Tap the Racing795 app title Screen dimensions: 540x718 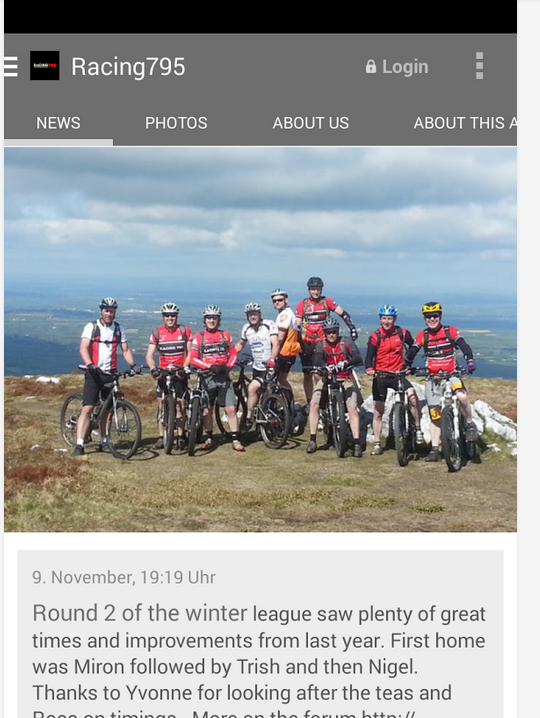coord(128,66)
